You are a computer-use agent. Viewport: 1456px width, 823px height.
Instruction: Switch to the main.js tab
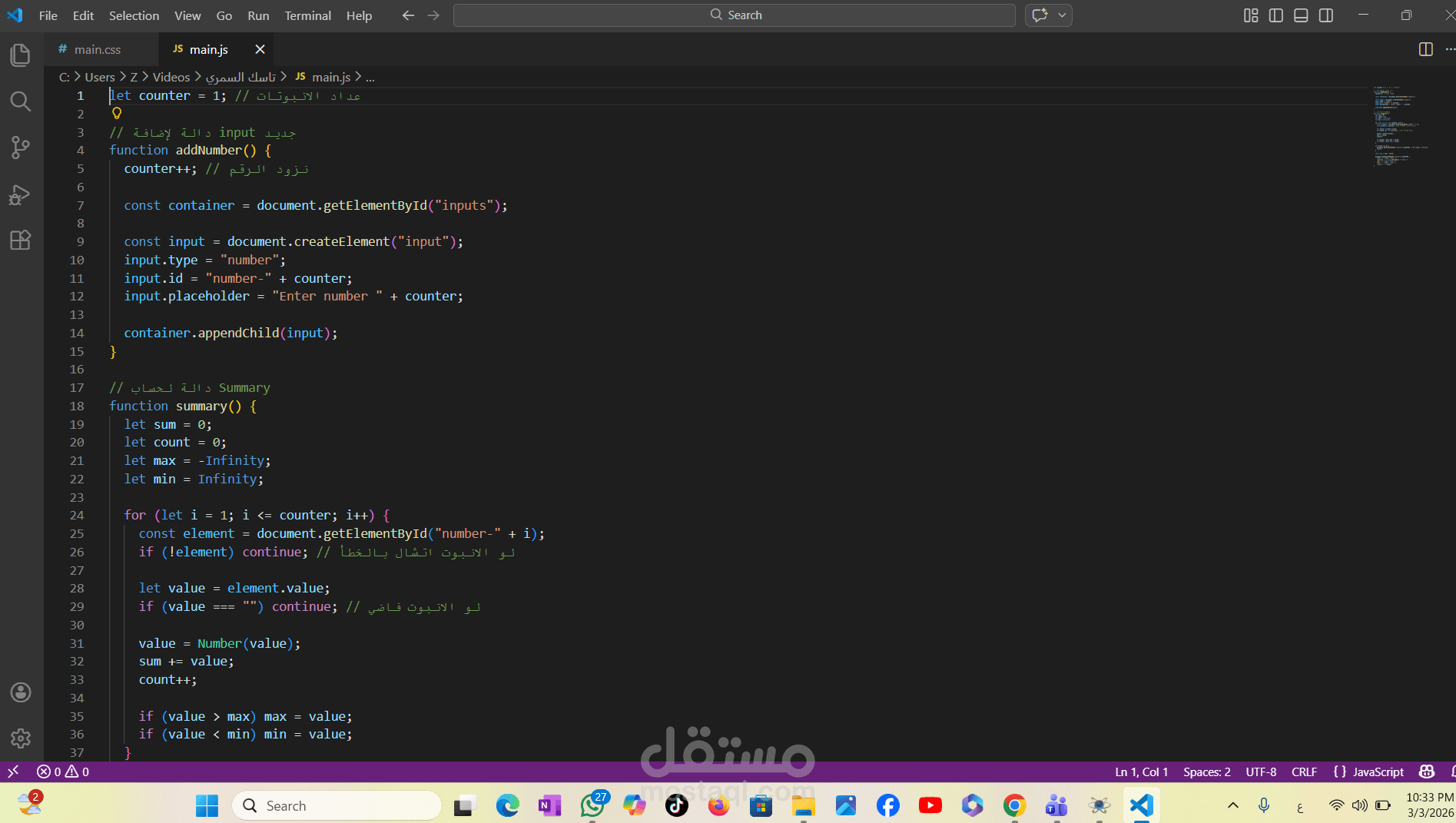pos(208,49)
